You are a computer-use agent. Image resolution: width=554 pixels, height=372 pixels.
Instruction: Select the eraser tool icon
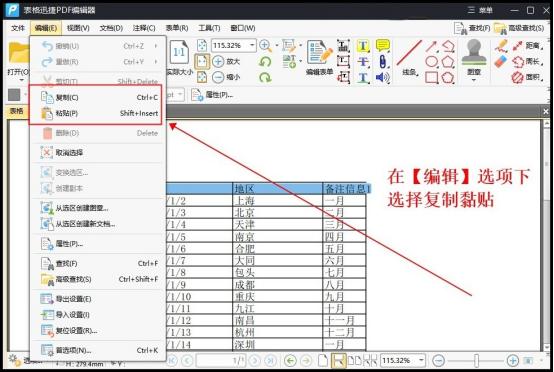coord(501,62)
